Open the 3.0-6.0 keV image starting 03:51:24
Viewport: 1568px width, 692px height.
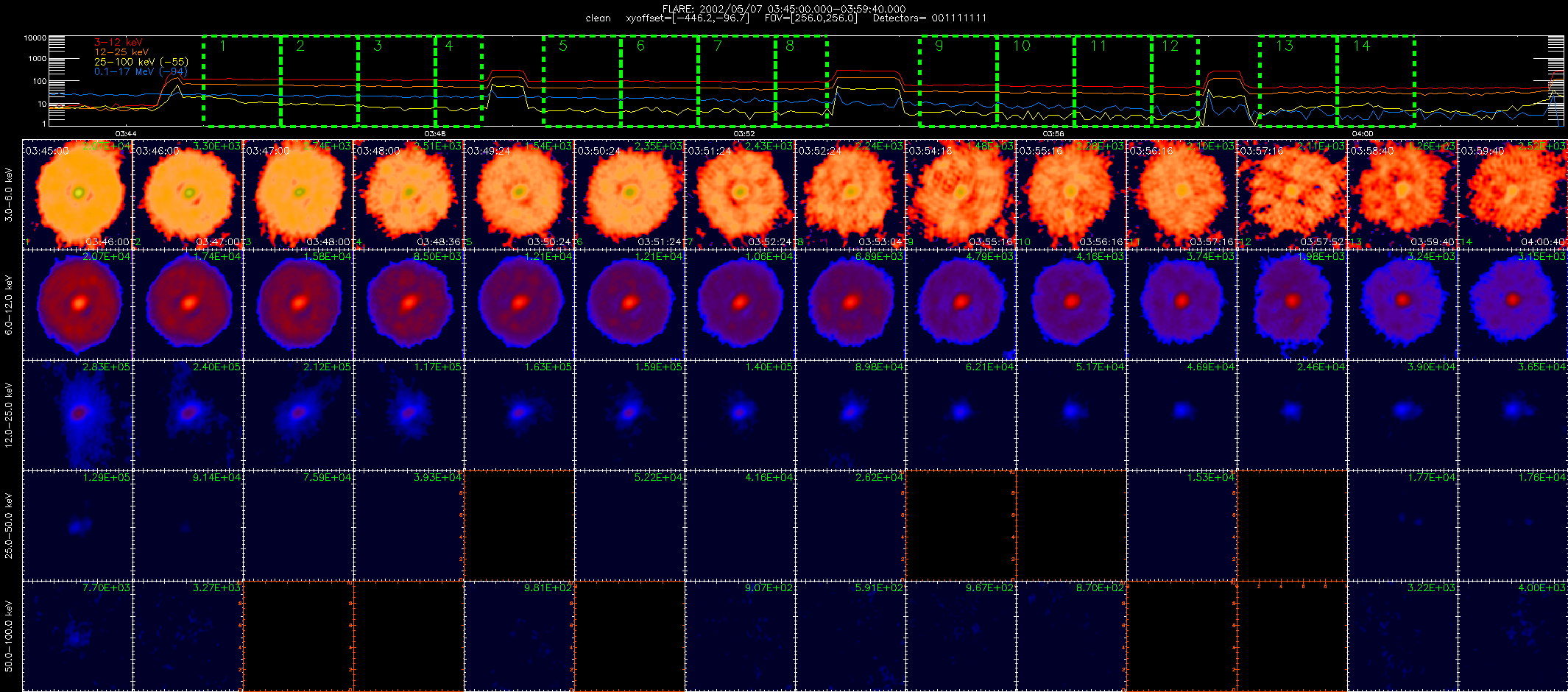coord(740,194)
